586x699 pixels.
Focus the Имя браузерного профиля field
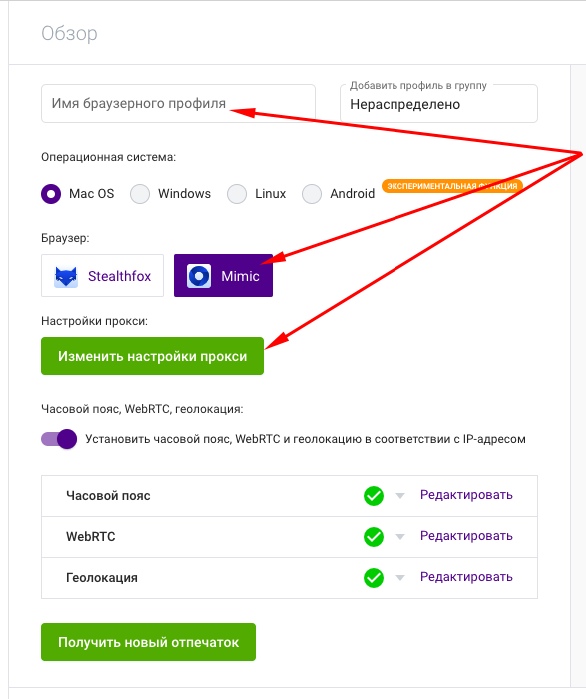[x=178, y=103]
